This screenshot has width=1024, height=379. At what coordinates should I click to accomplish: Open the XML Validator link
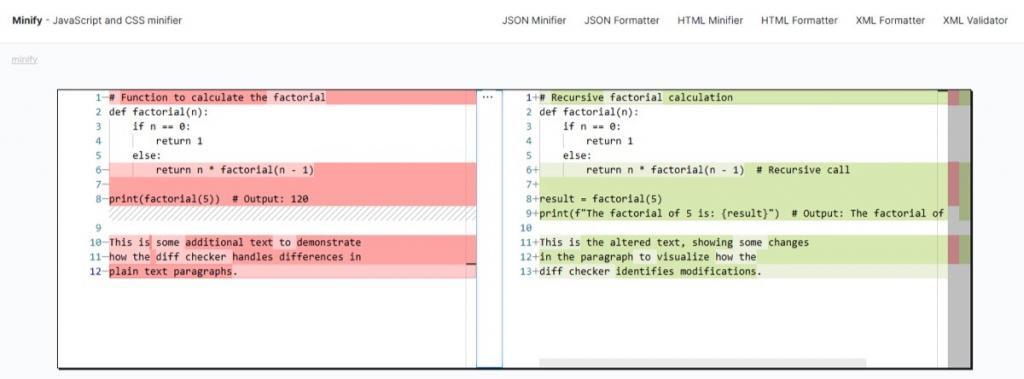pos(975,20)
